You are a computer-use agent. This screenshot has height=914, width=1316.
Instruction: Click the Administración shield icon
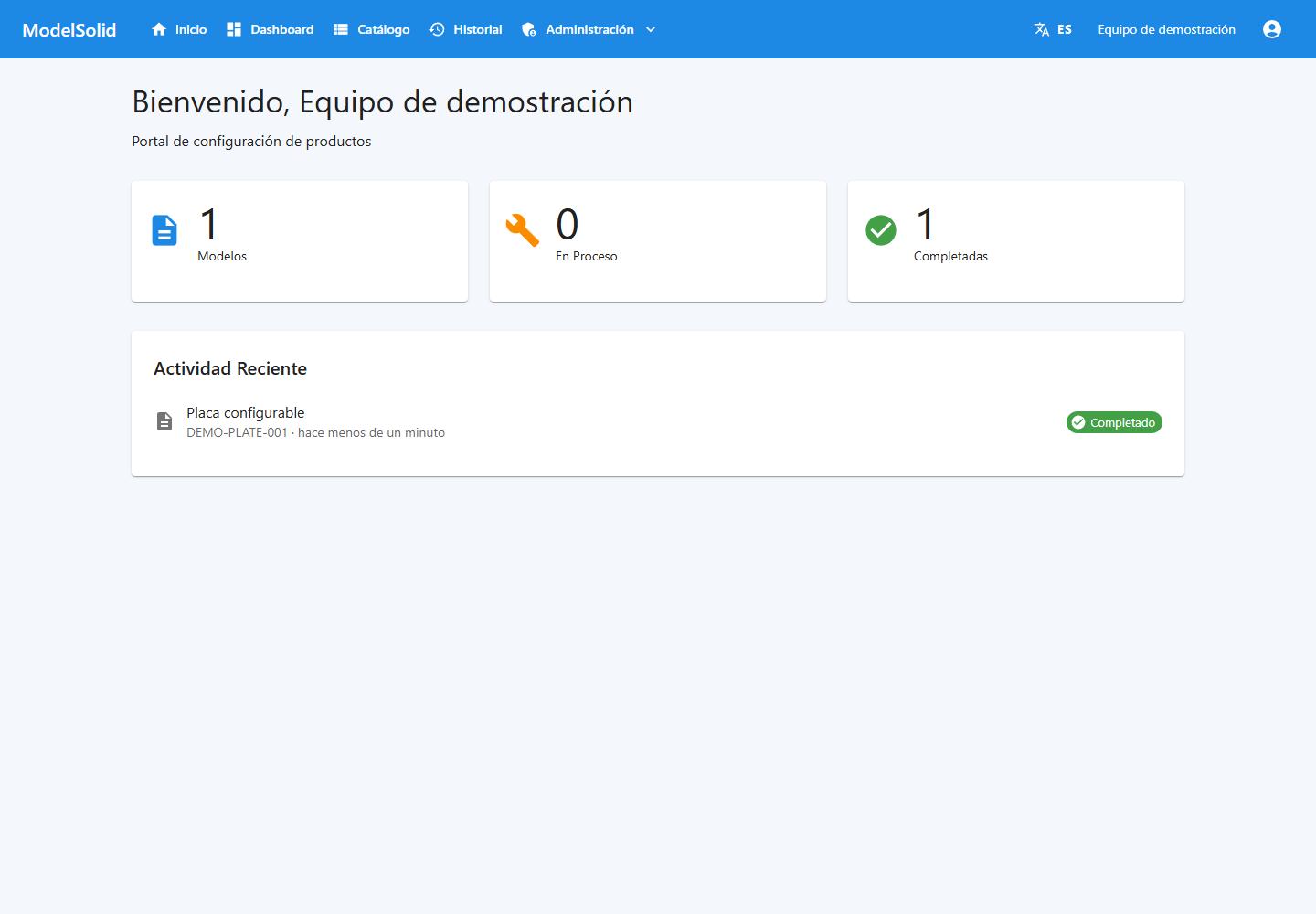point(529,29)
